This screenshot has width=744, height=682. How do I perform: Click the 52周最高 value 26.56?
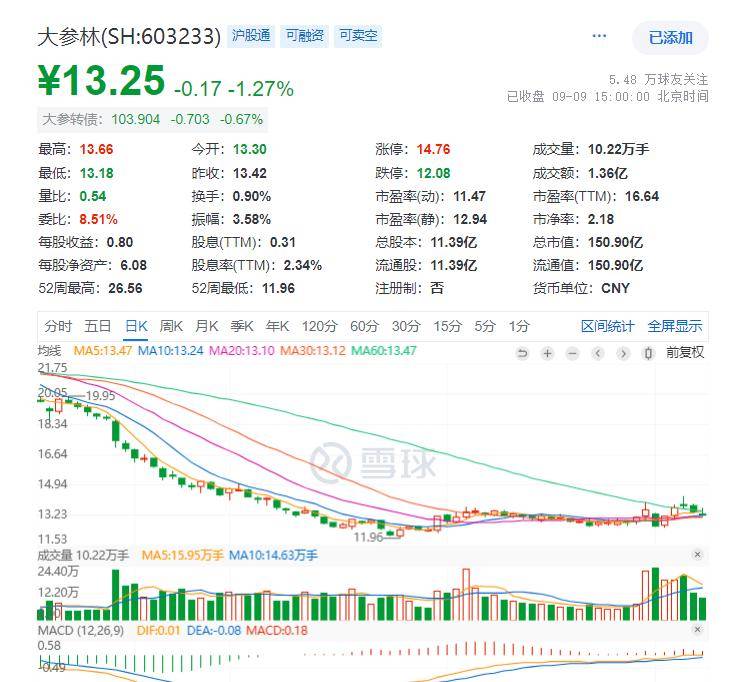125,289
